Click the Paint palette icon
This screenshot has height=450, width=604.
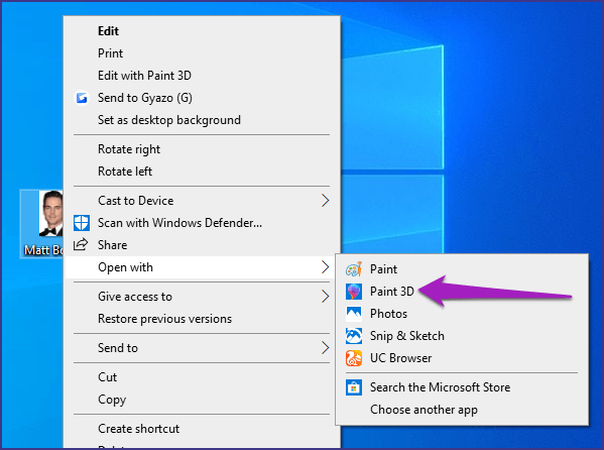click(x=354, y=269)
